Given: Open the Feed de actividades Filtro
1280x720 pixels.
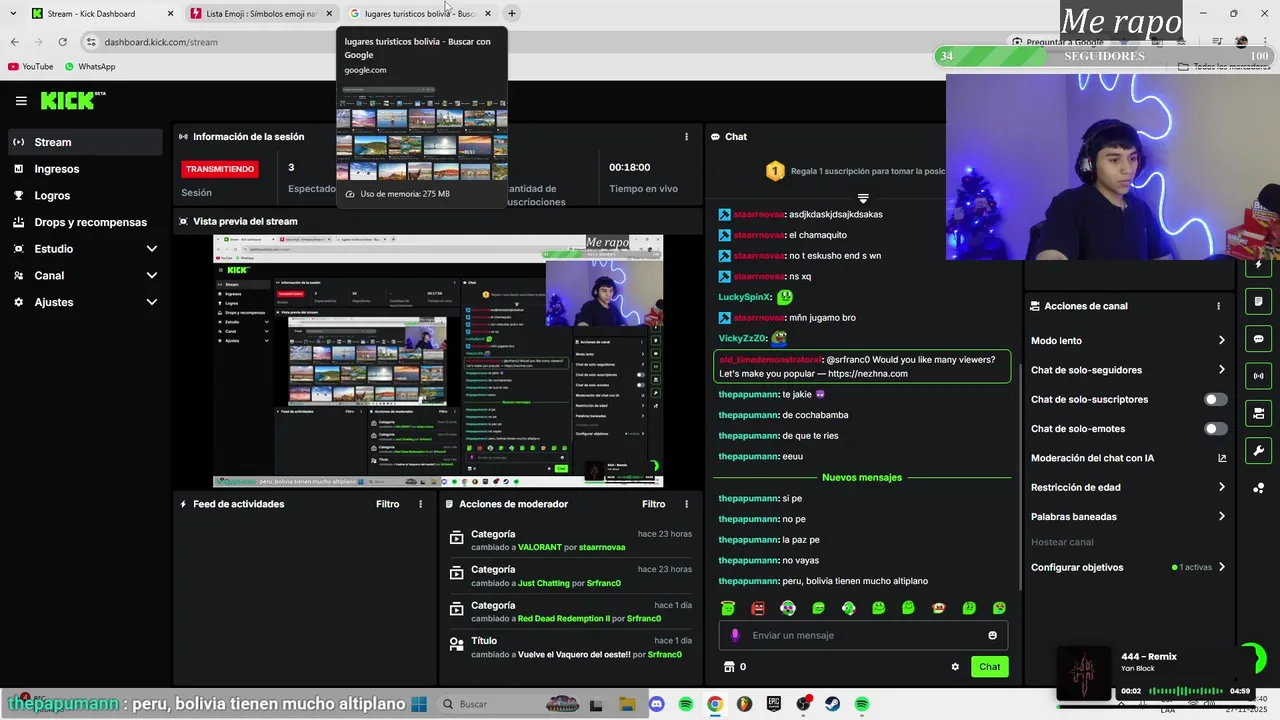Looking at the screenshot, I should (x=388, y=504).
